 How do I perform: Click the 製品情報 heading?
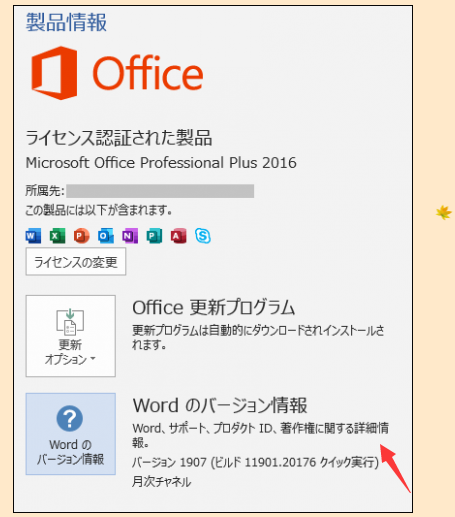click(x=67, y=23)
